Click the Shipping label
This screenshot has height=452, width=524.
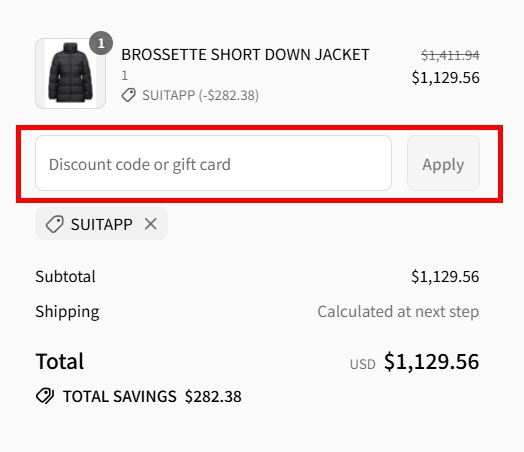[68, 312]
